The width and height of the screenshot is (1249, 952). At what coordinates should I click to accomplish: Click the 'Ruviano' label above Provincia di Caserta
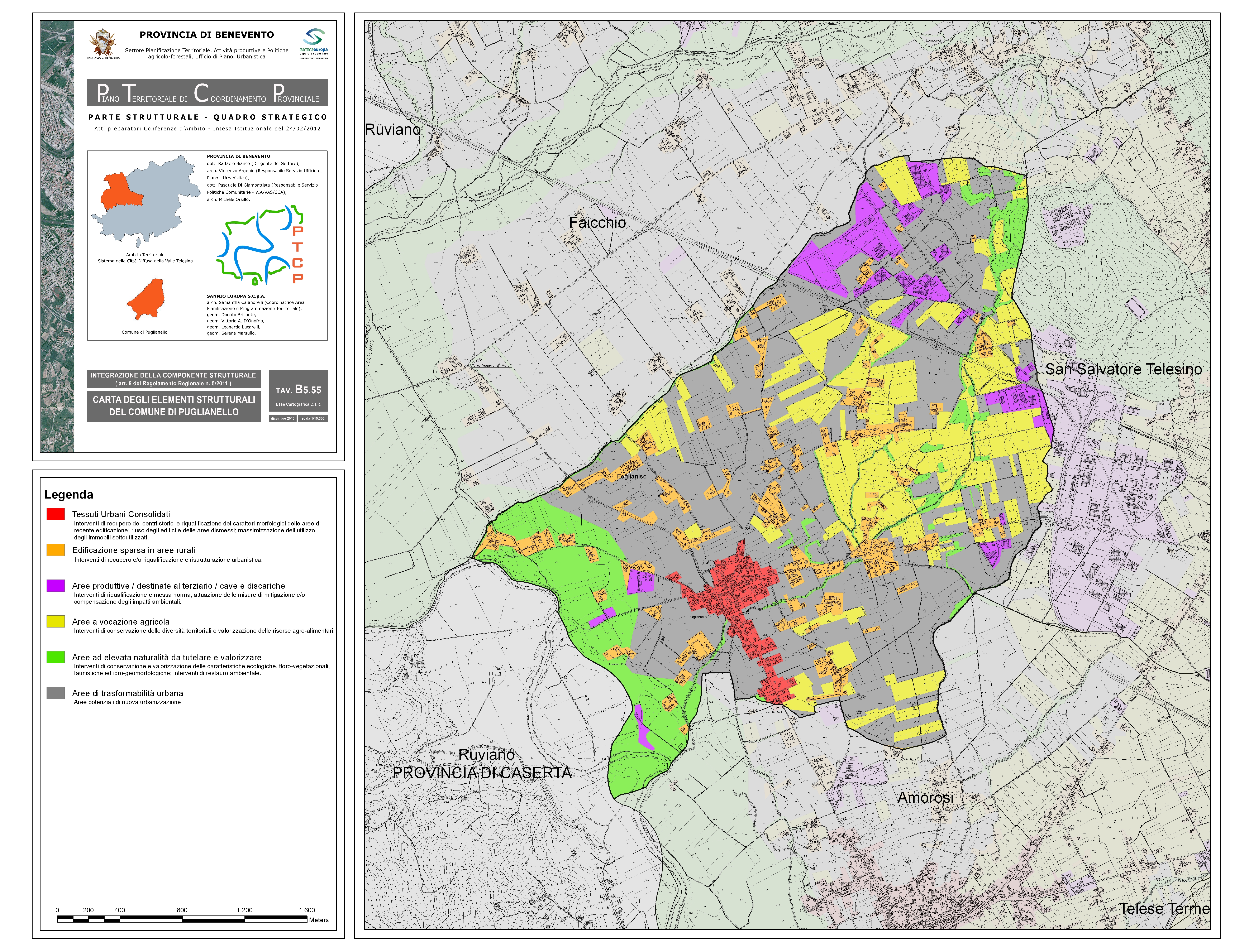click(x=486, y=755)
